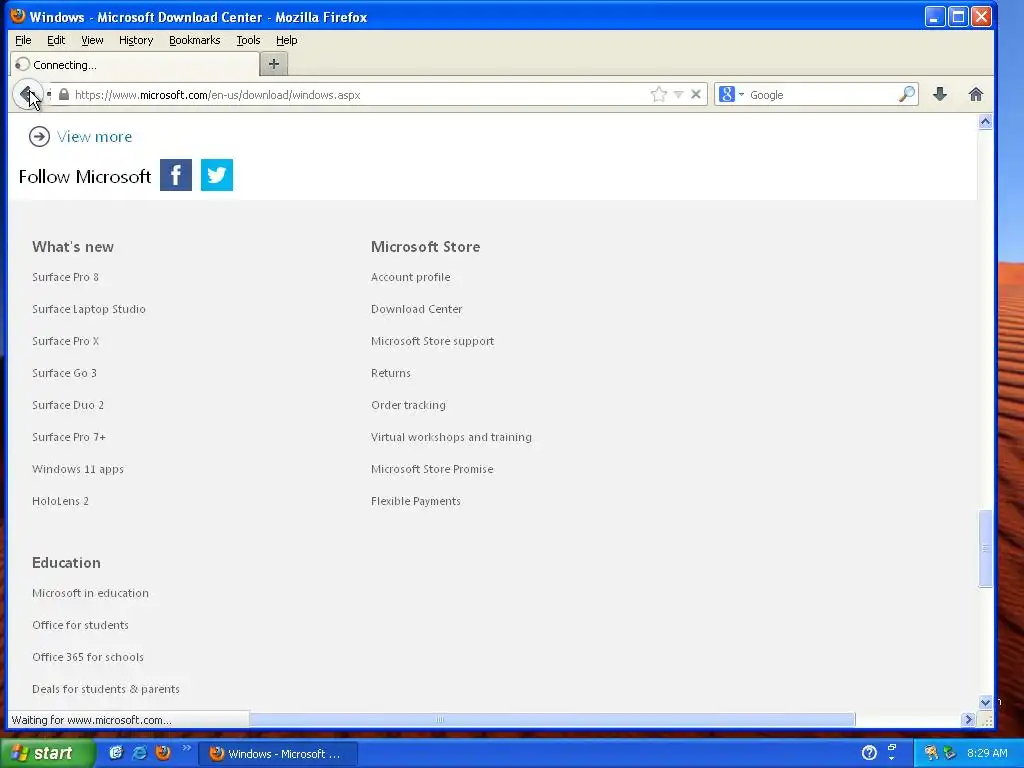Open Microsoft's Twitter icon
This screenshot has width=1024, height=768.
217,175
